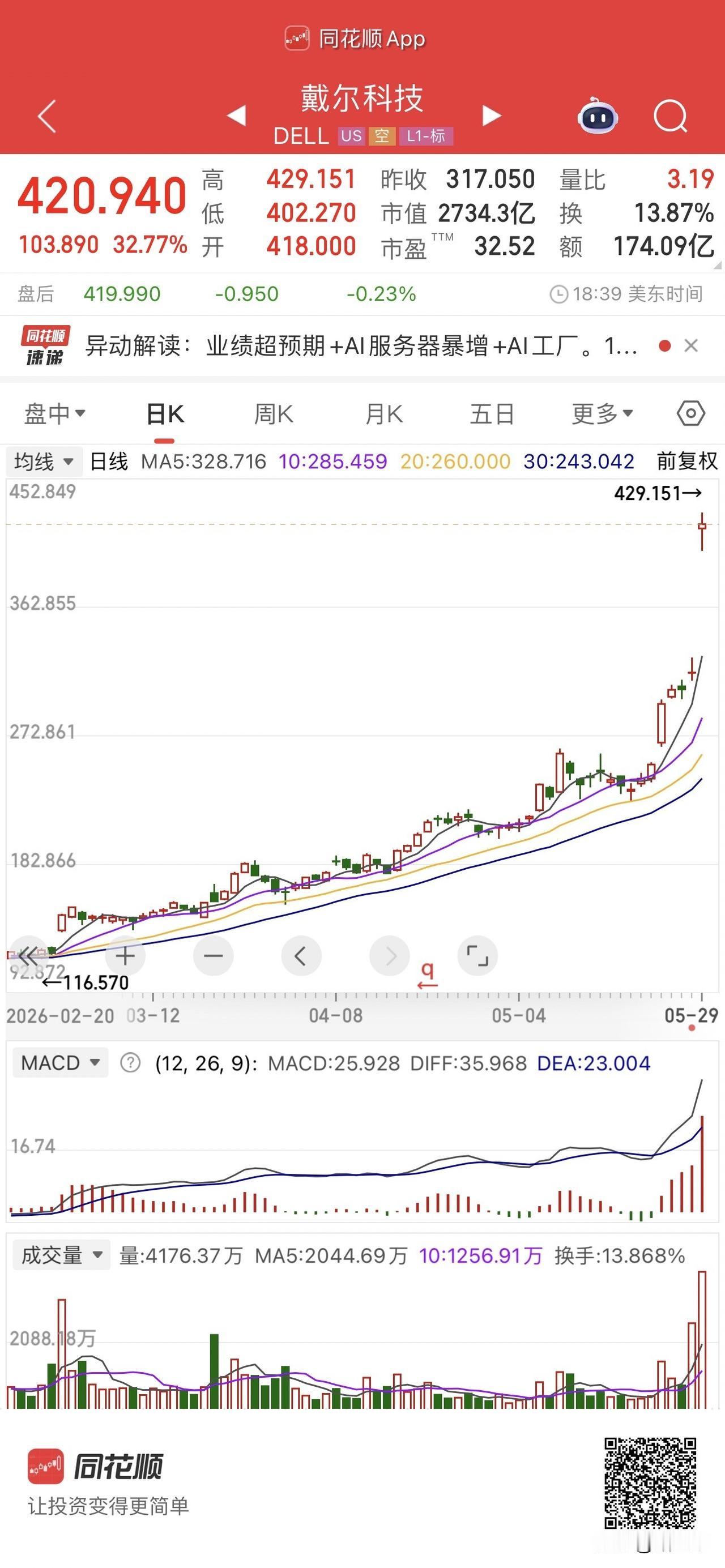Tap the 日线 label
The height and width of the screenshot is (1568, 725).
109,462
